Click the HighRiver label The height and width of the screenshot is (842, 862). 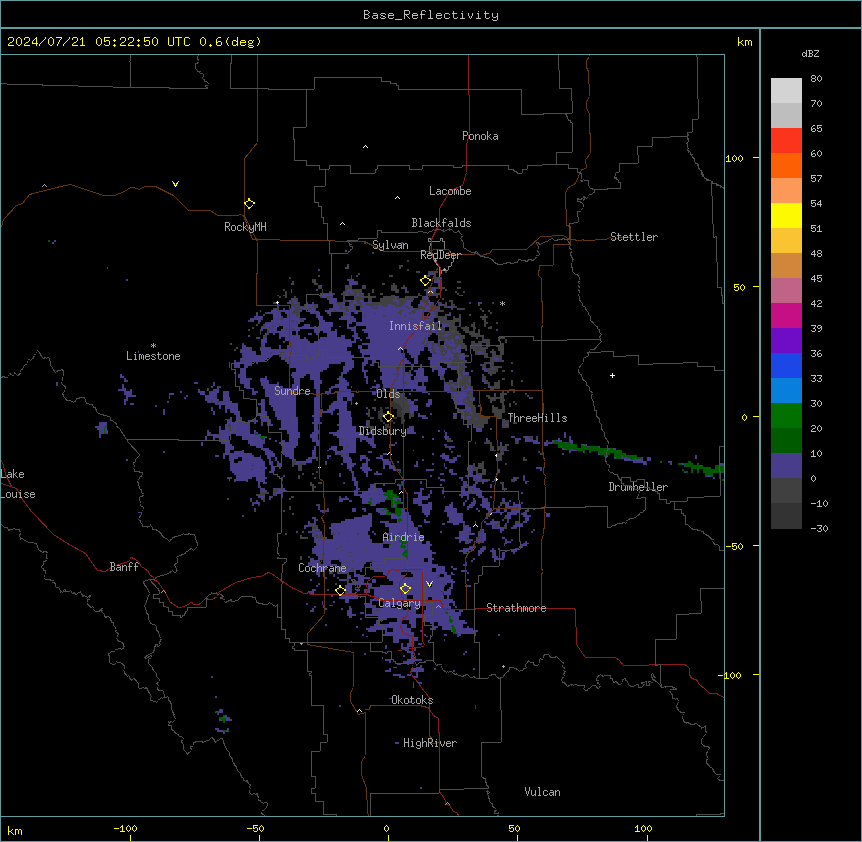coord(430,743)
